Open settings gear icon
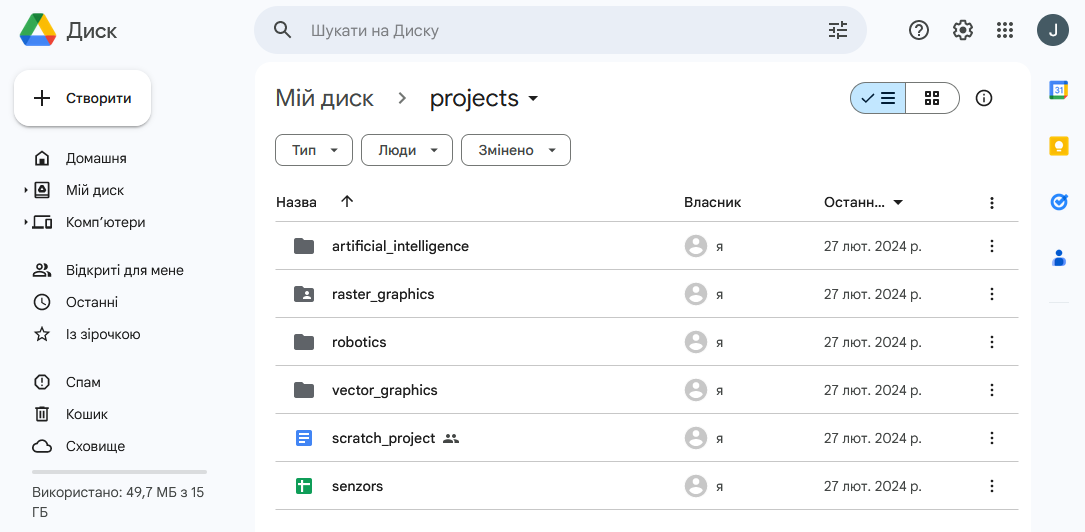 962,30
